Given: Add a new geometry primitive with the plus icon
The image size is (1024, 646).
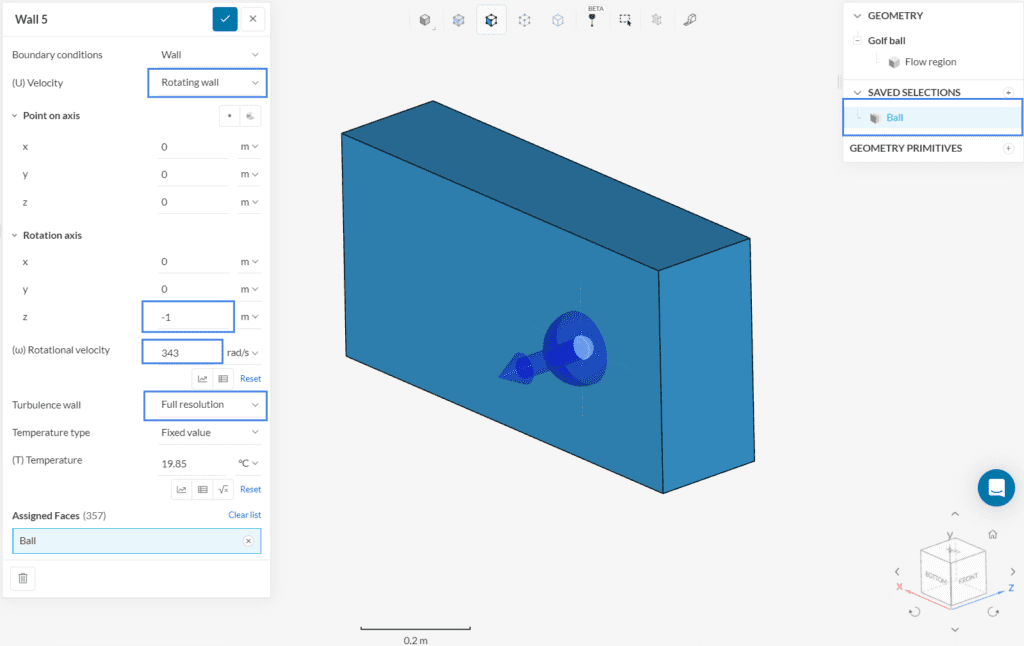Looking at the screenshot, I should point(1008,148).
